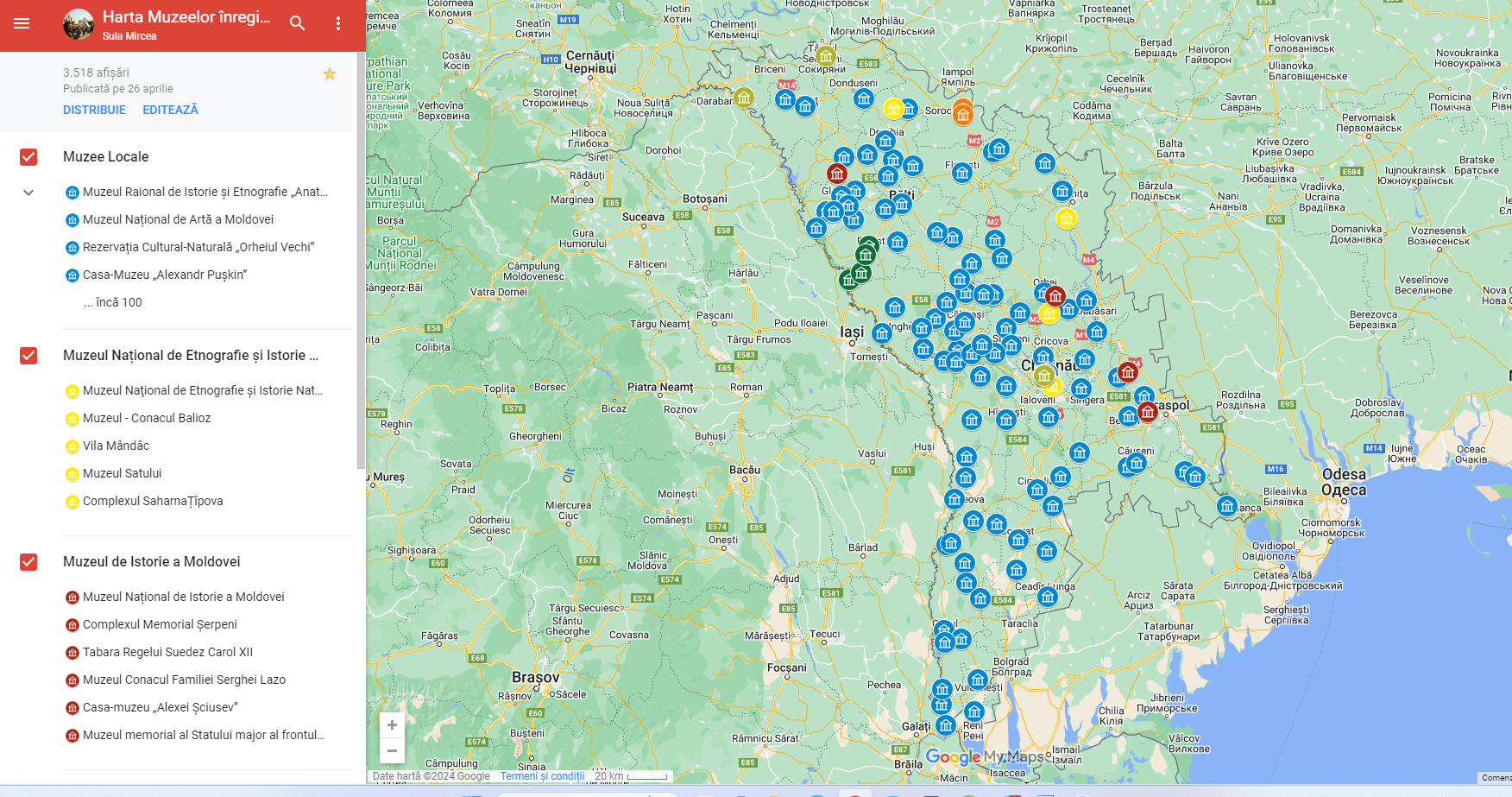
Task: Open the Termeni și condiții link
Action: point(542,776)
